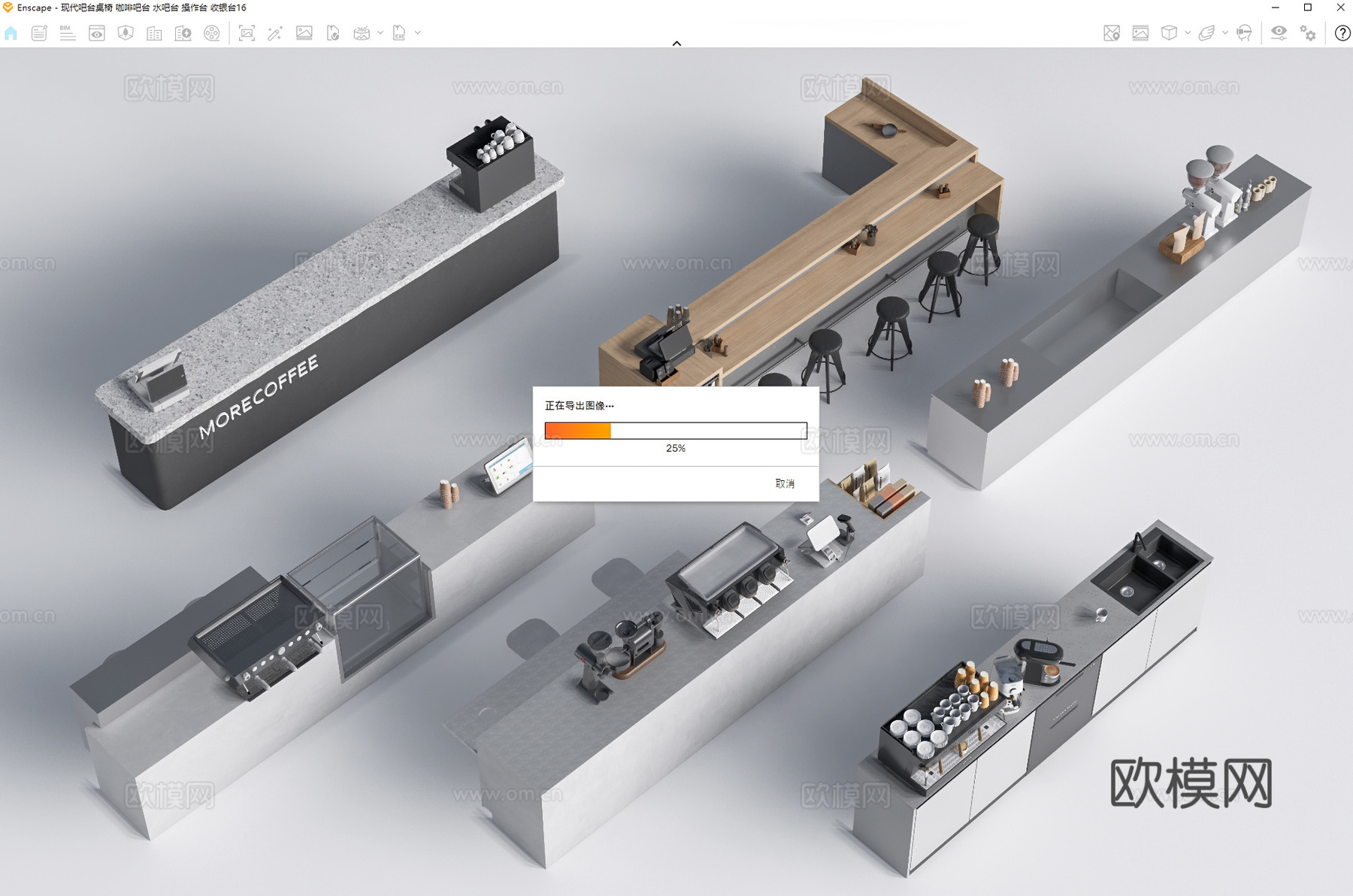The width and height of the screenshot is (1353, 896).
Task: Open the asset library buildings icon
Action: tap(154, 33)
